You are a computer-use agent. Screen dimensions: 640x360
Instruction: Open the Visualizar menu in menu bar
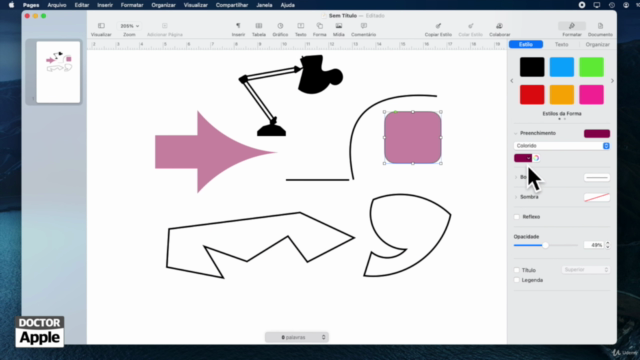196,5
